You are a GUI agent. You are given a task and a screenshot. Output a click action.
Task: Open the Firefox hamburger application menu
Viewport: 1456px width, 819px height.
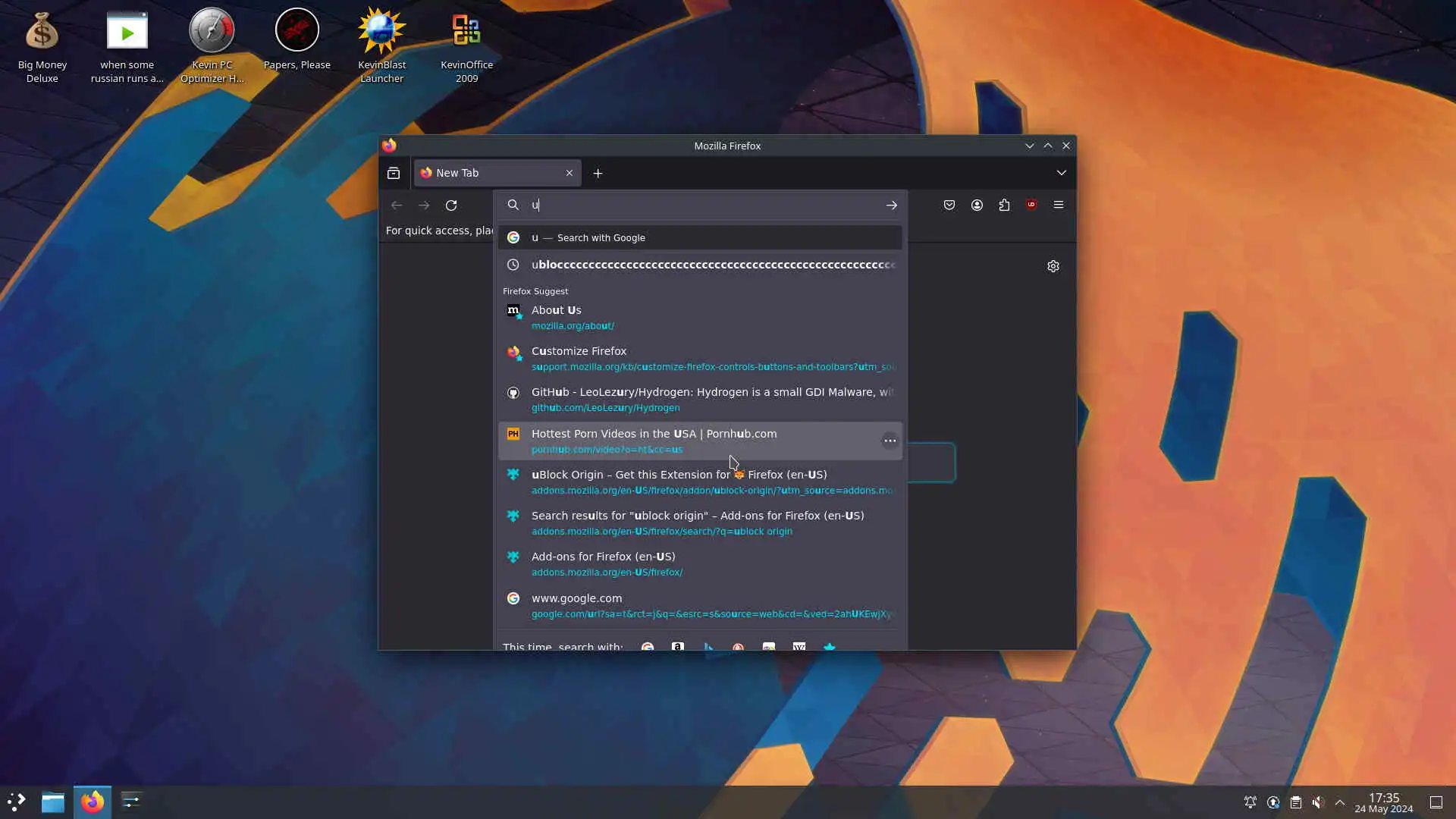(x=1059, y=205)
